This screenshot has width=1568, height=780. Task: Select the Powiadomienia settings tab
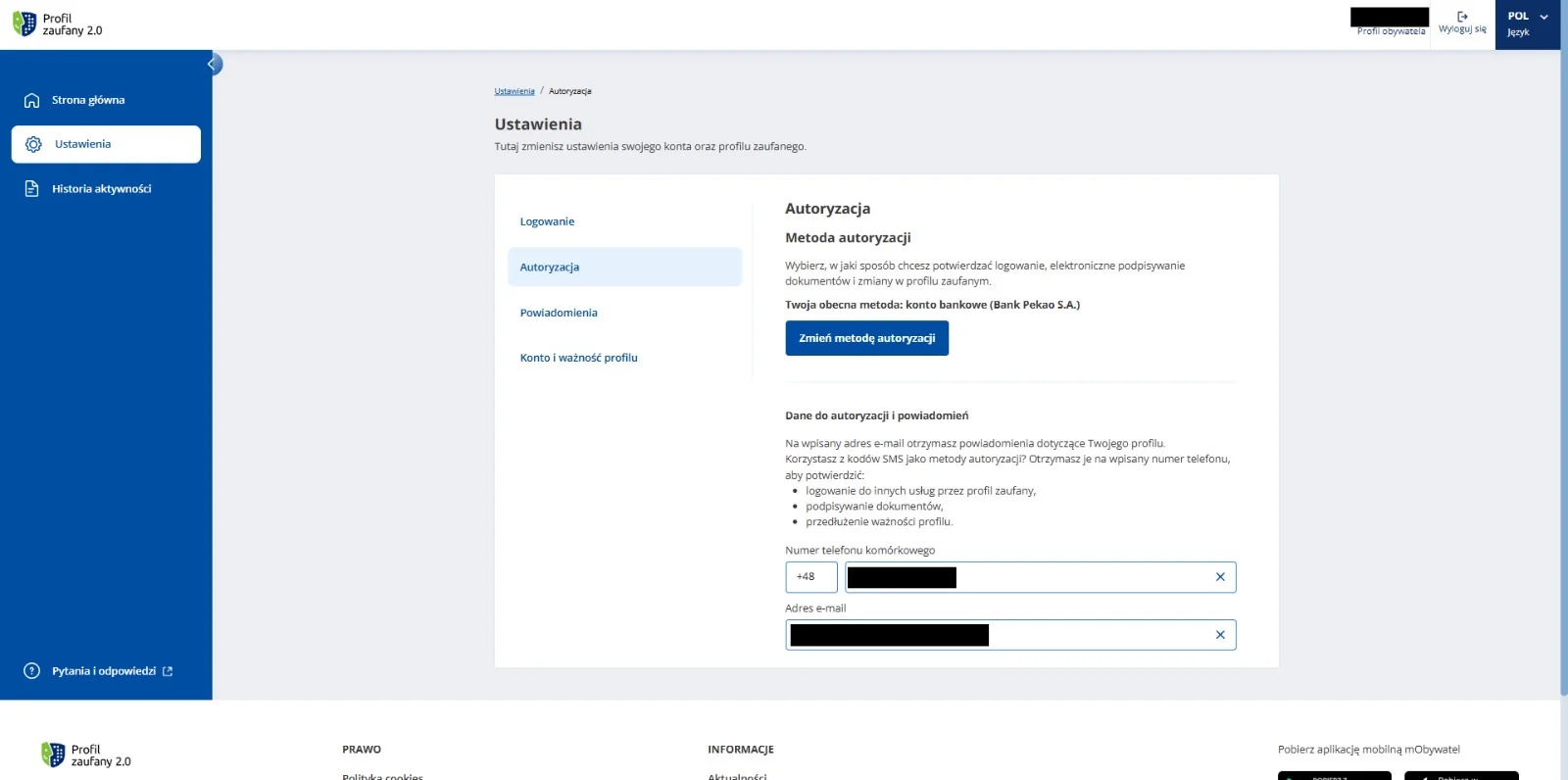[x=624, y=313]
